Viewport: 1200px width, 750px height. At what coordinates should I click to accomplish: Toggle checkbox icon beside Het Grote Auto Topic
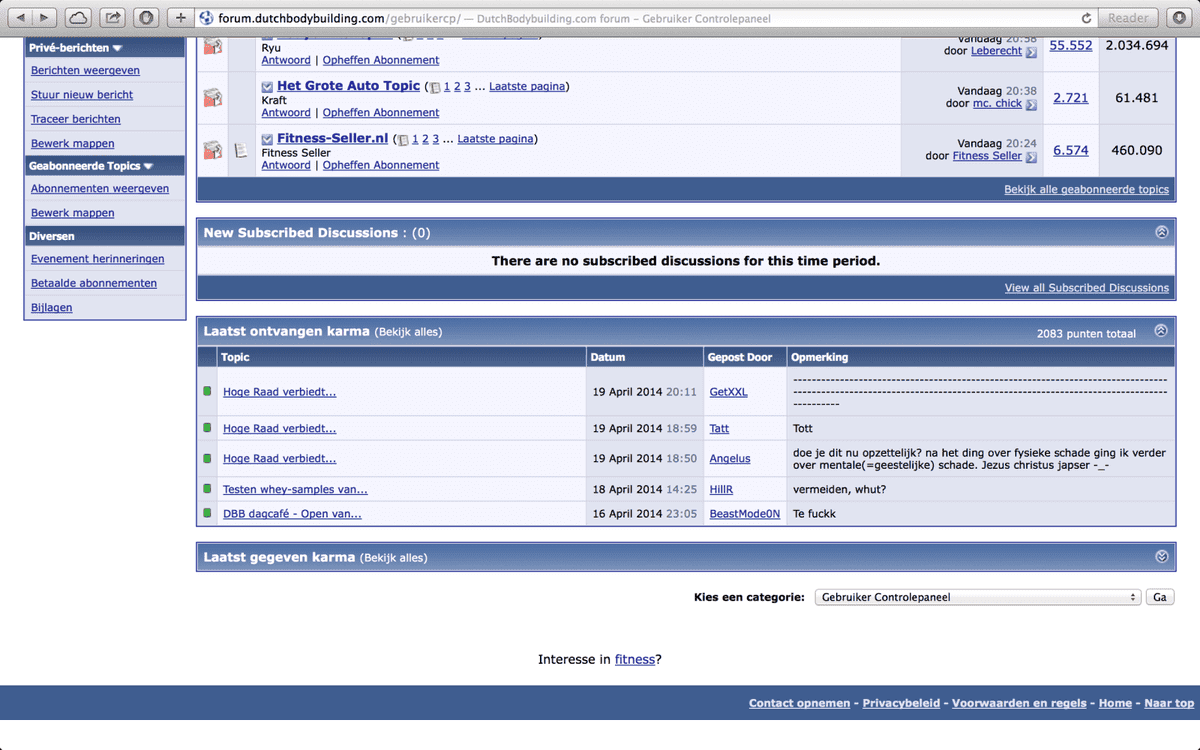(267, 87)
